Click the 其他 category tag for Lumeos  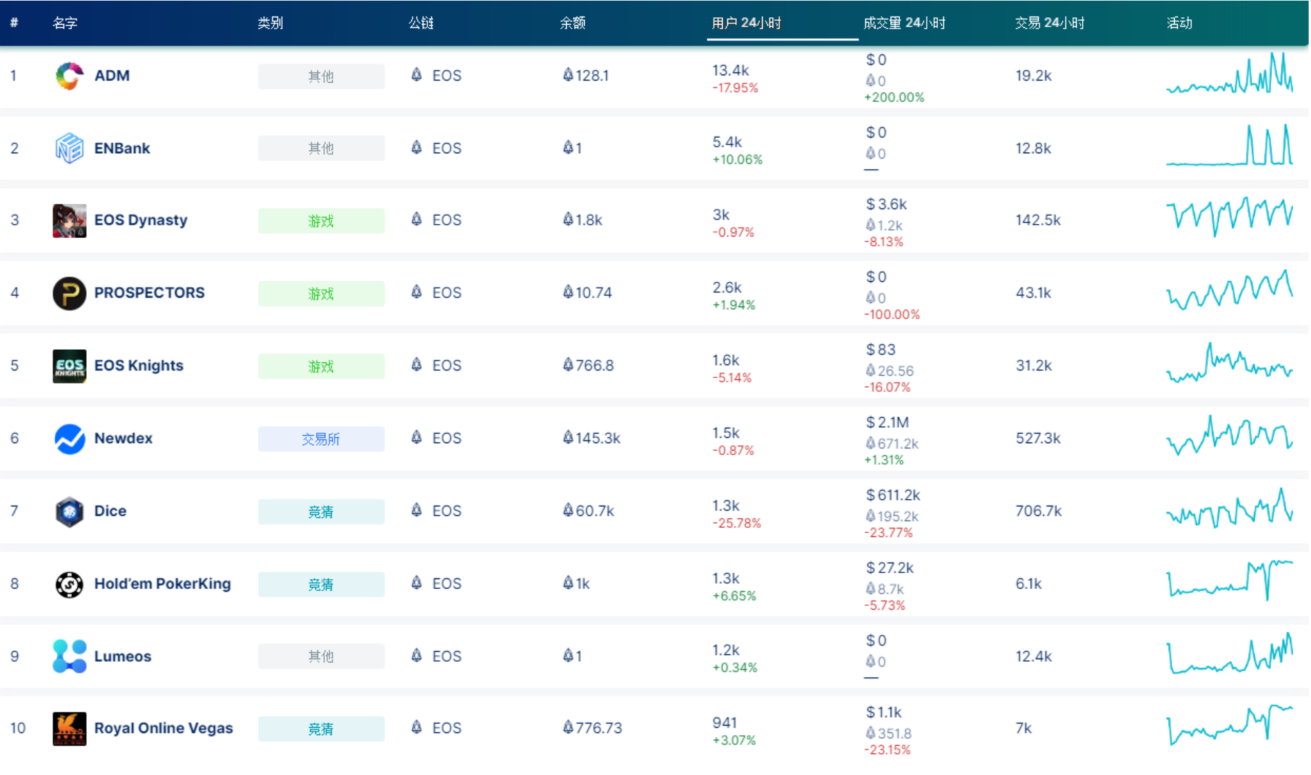pyautogui.click(x=321, y=656)
